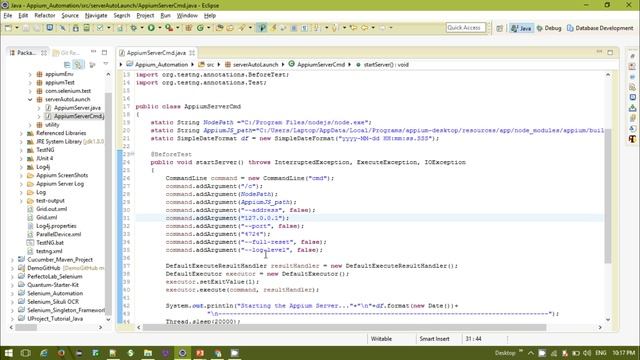Click the New file toolbar icon
The width and height of the screenshot is (640, 360).
pos(9,28)
